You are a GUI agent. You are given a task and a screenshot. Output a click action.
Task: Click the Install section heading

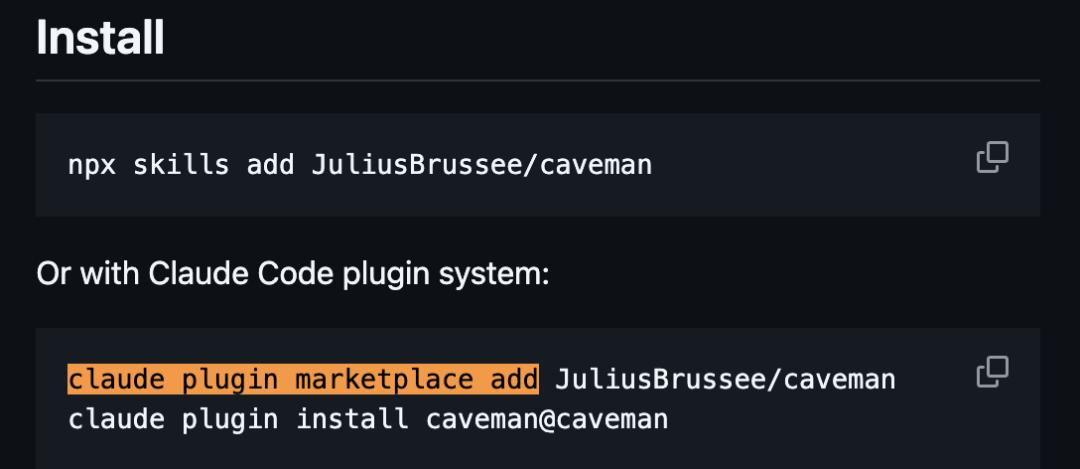pos(100,38)
